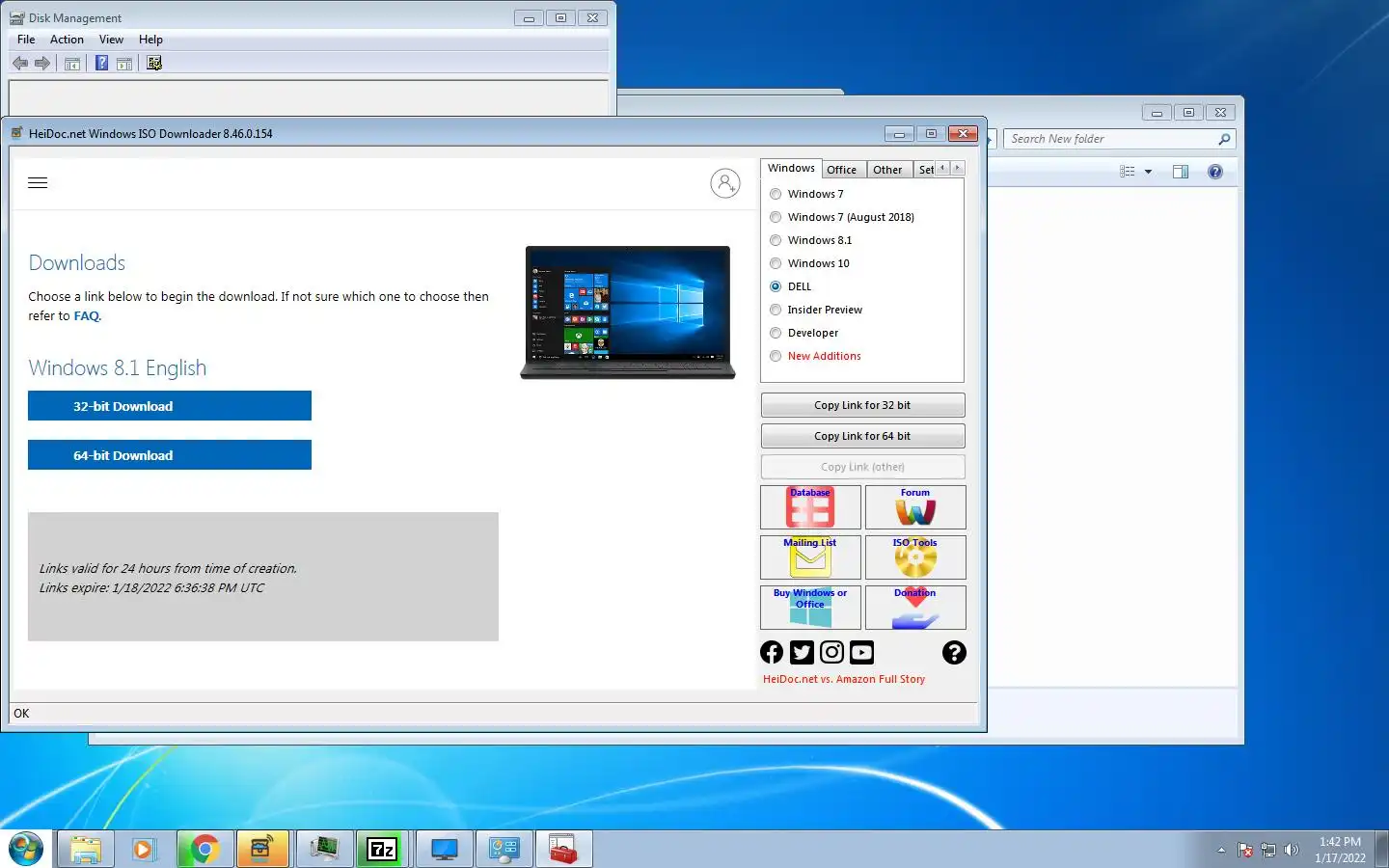Show hidden tray icons arrow
1389x868 pixels.
(x=1221, y=850)
